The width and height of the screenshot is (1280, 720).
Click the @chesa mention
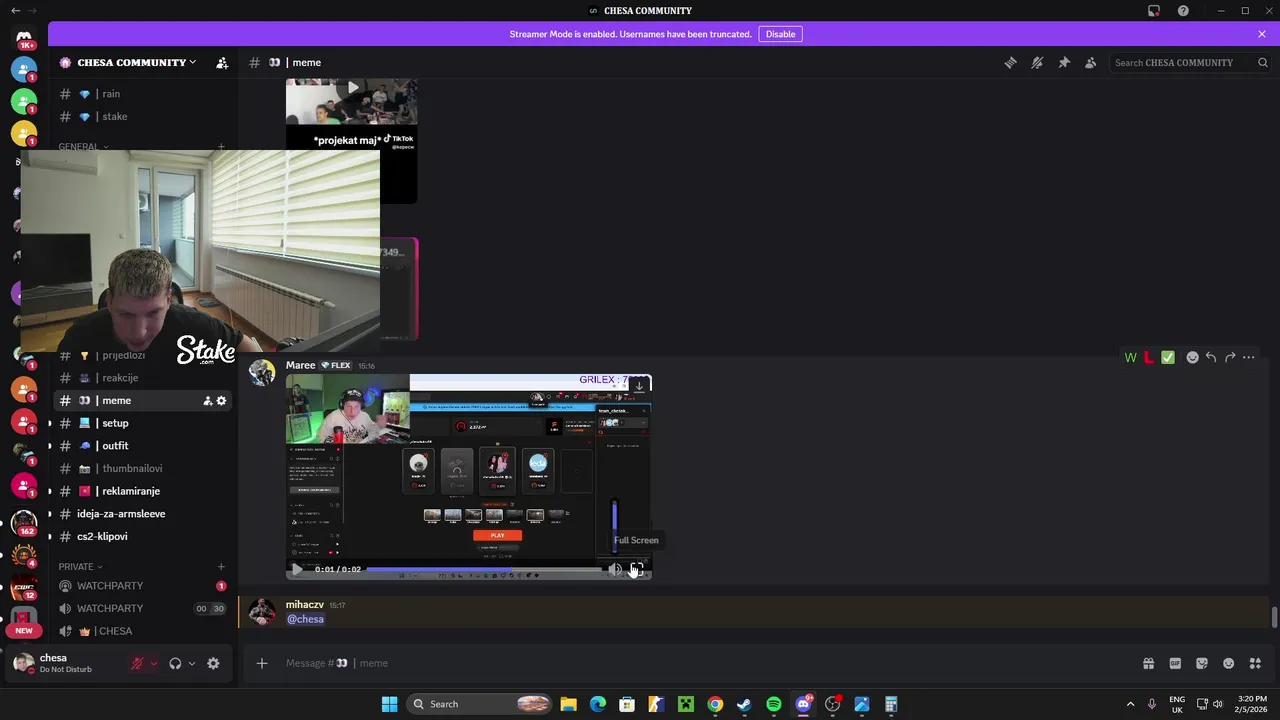click(305, 619)
